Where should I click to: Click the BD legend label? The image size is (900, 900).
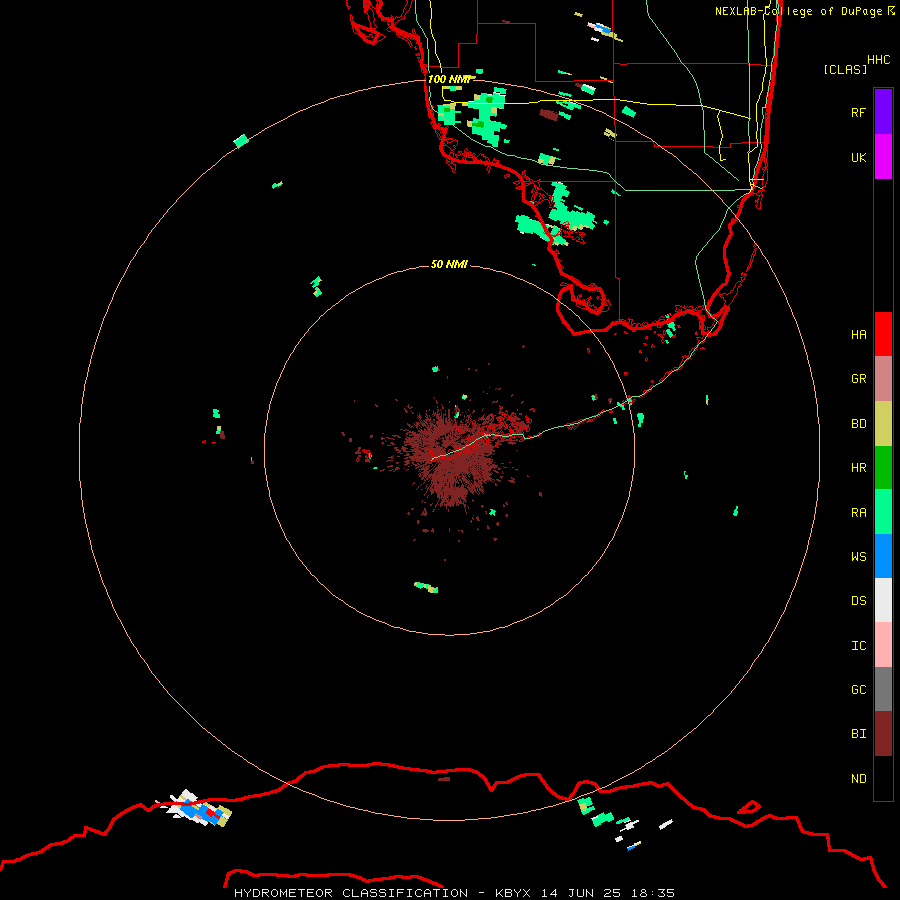[x=858, y=424]
